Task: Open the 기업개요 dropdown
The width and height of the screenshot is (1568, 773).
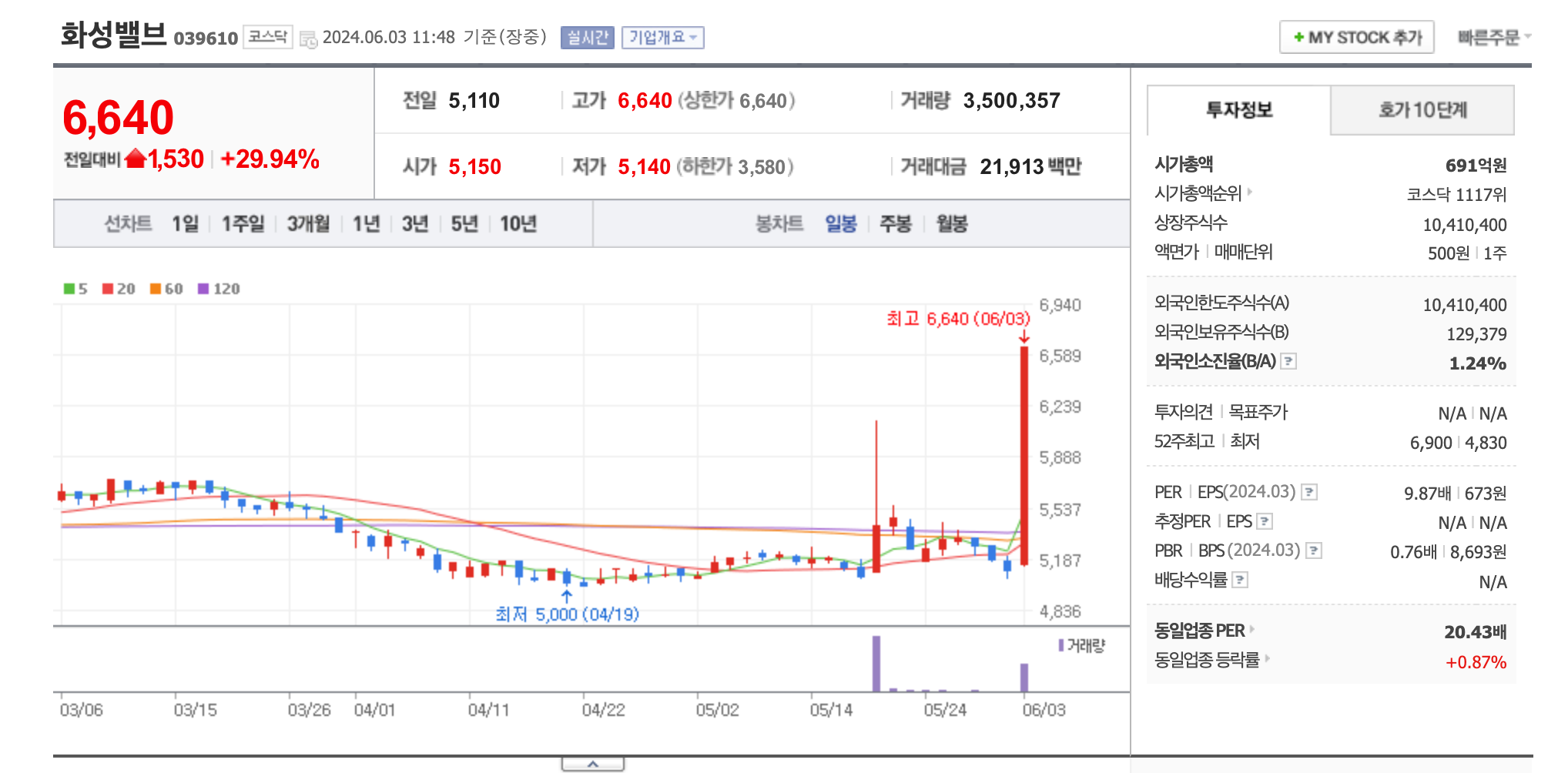Action: pos(663,37)
